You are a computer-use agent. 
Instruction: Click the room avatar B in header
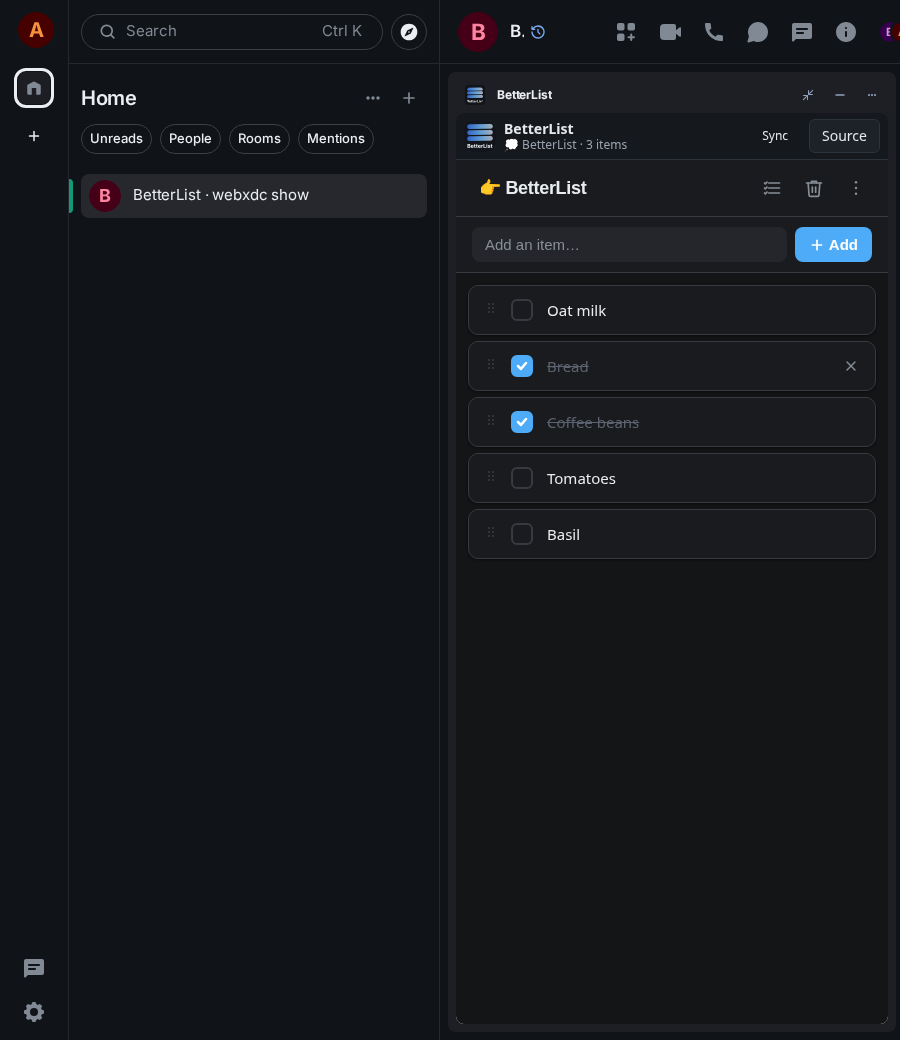click(x=478, y=32)
